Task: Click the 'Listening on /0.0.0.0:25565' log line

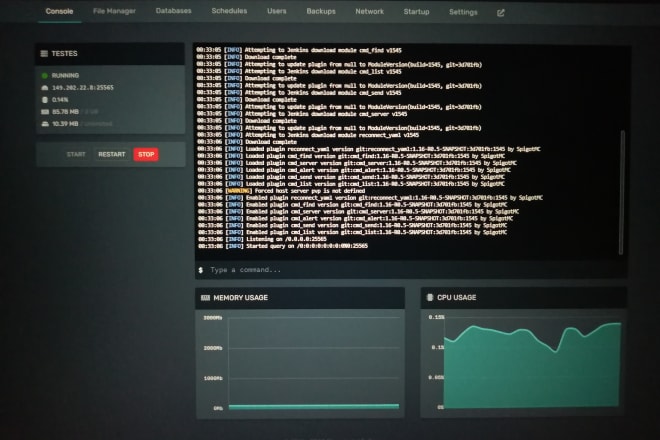Action: tap(262, 239)
